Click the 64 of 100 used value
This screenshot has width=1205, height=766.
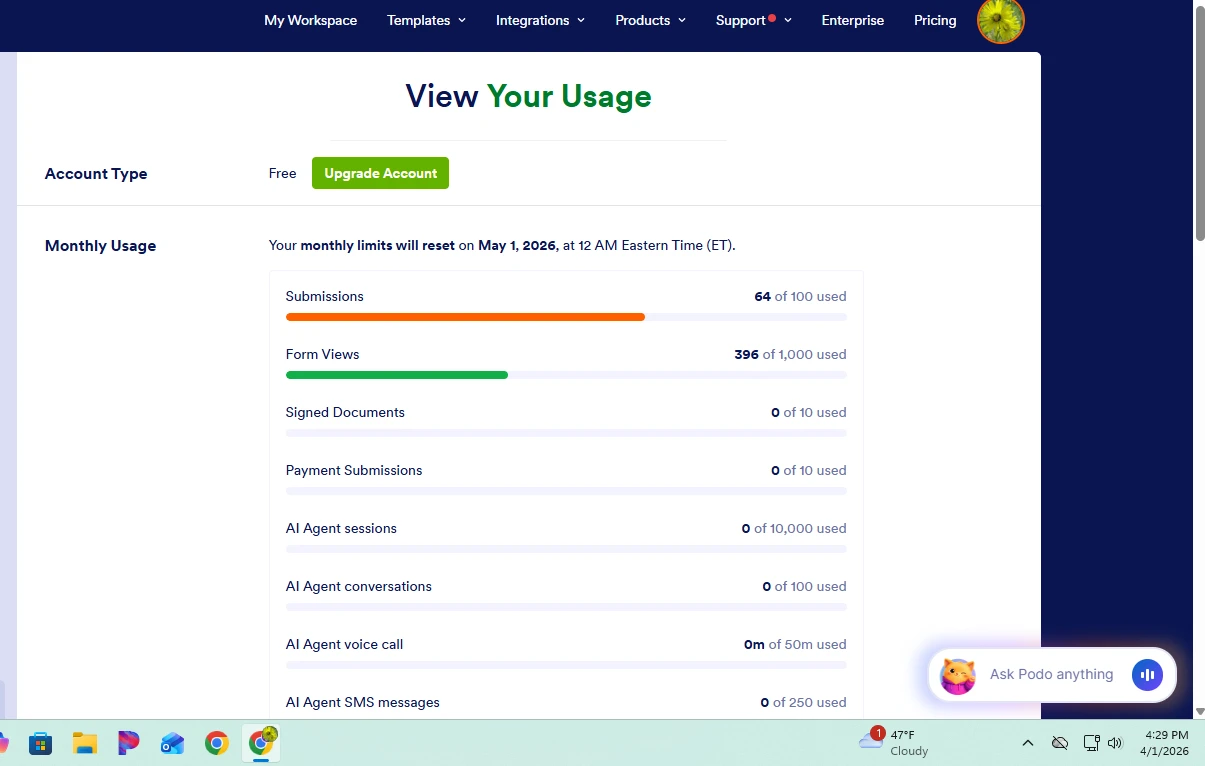tap(800, 296)
